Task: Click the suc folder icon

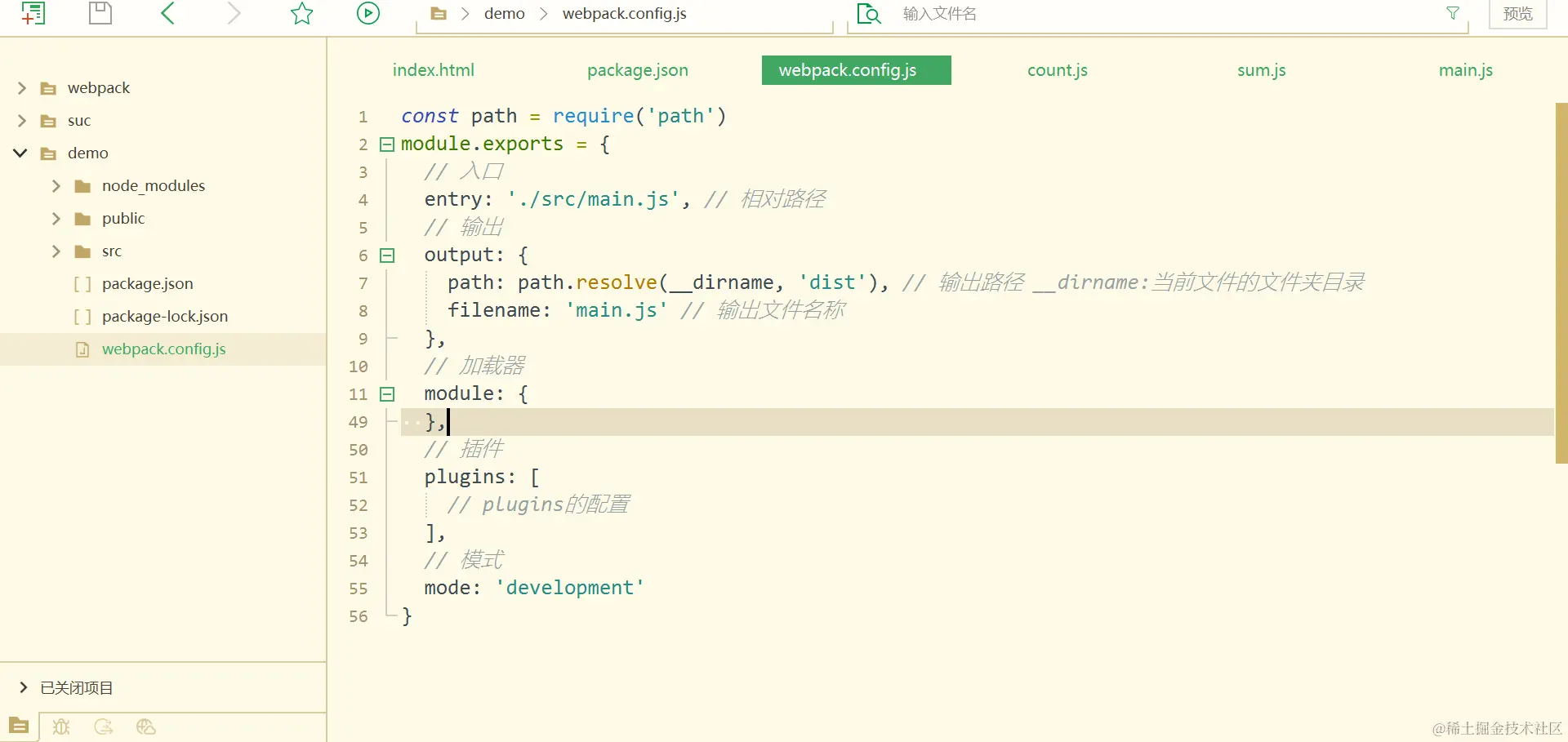Action: pyautogui.click(x=49, y=121)
